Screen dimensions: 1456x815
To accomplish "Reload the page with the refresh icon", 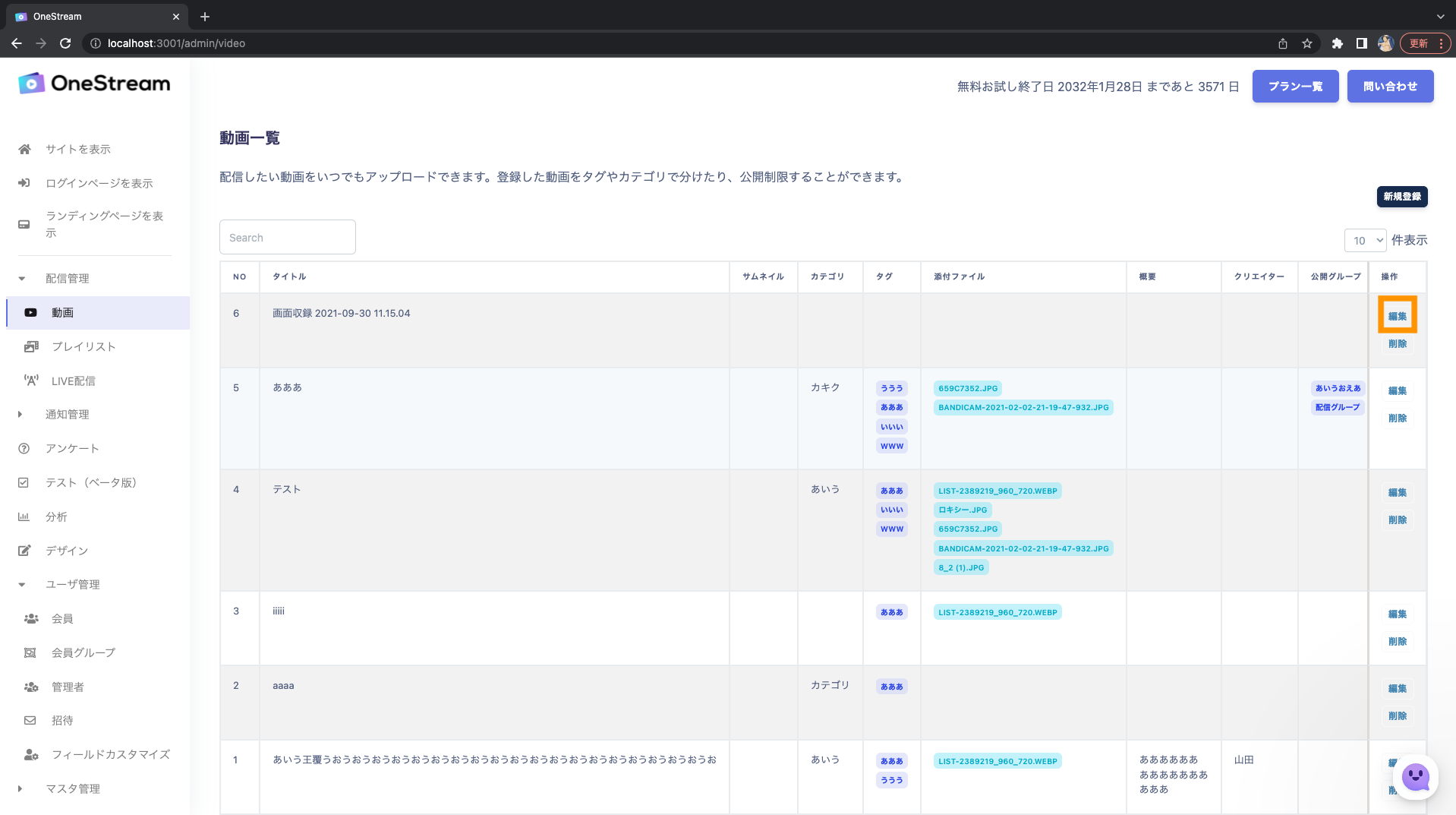I will tap(65, 43).
